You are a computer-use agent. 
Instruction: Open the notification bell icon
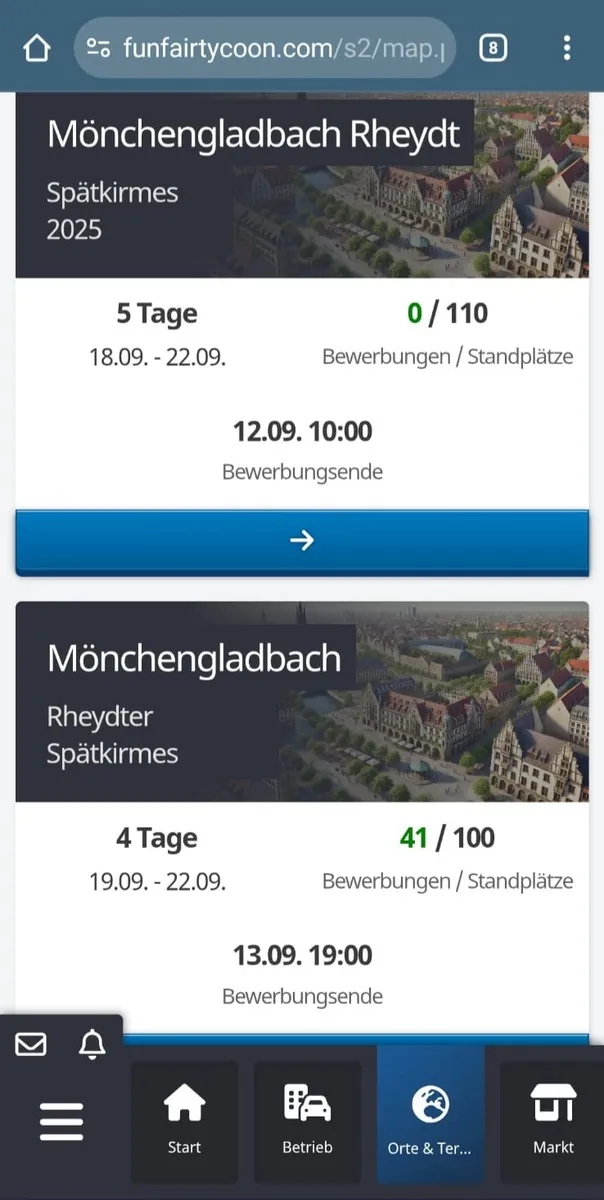(x=92, y=1044)
